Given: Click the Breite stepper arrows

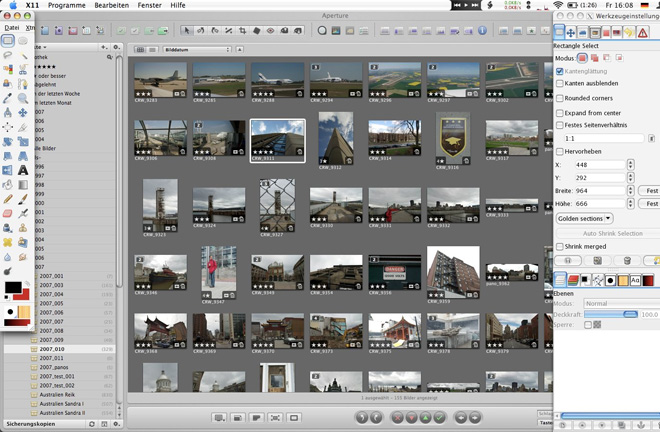Looking at the screenshot, I should (x=631, y=191).
